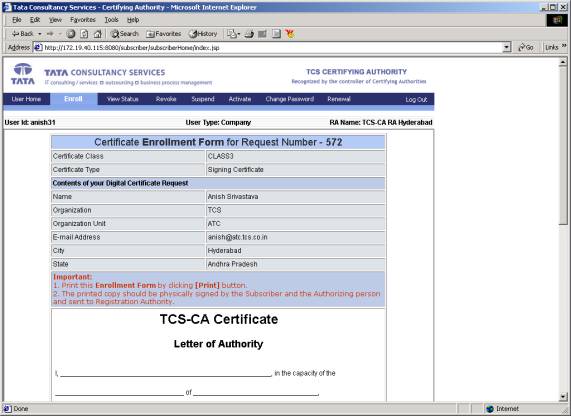Click the Signing Certificate value
The height and width of the screenshot is (416, 571).
coord(236,170)
